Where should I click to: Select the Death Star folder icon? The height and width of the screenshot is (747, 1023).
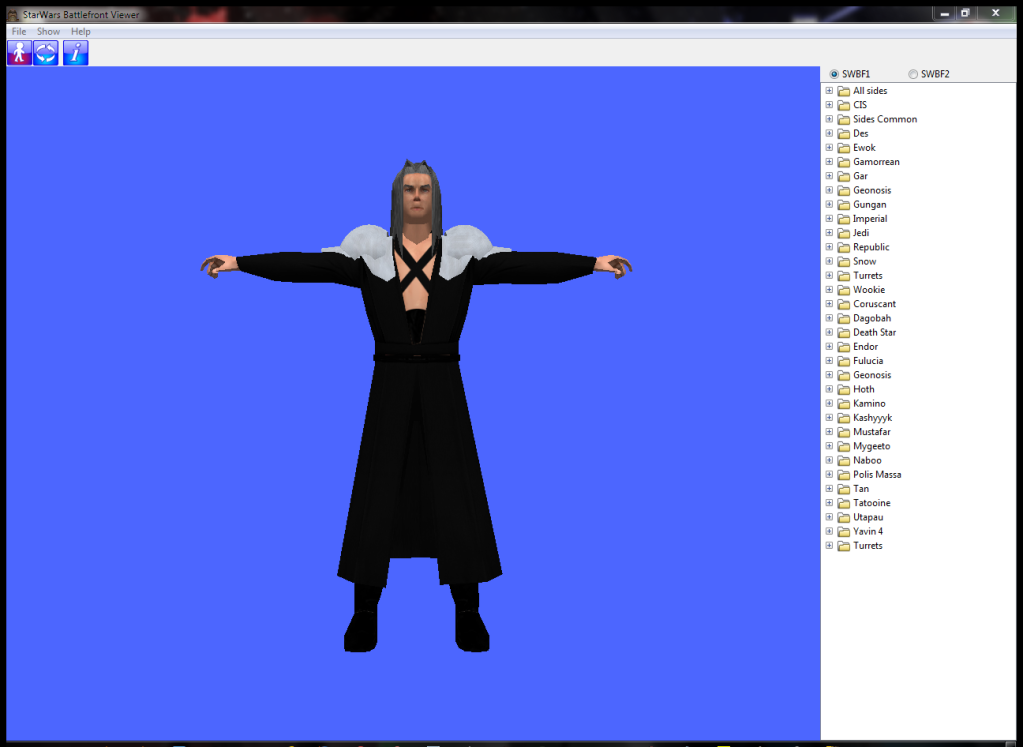[x=844, y=333]
